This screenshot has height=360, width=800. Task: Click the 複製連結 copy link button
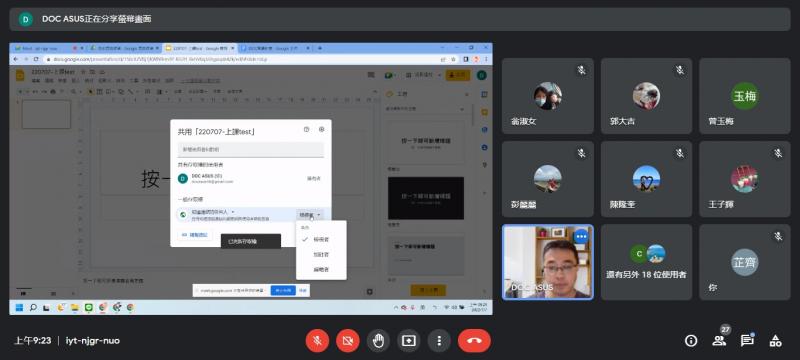coord(195,235)
